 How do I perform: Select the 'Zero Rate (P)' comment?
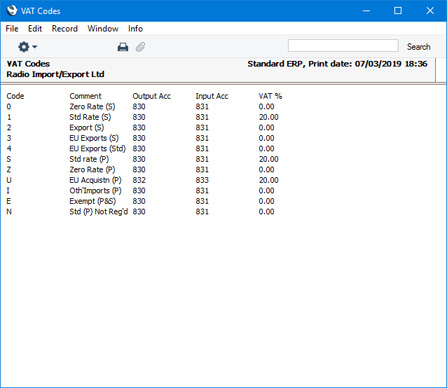(x=92, y=170)
